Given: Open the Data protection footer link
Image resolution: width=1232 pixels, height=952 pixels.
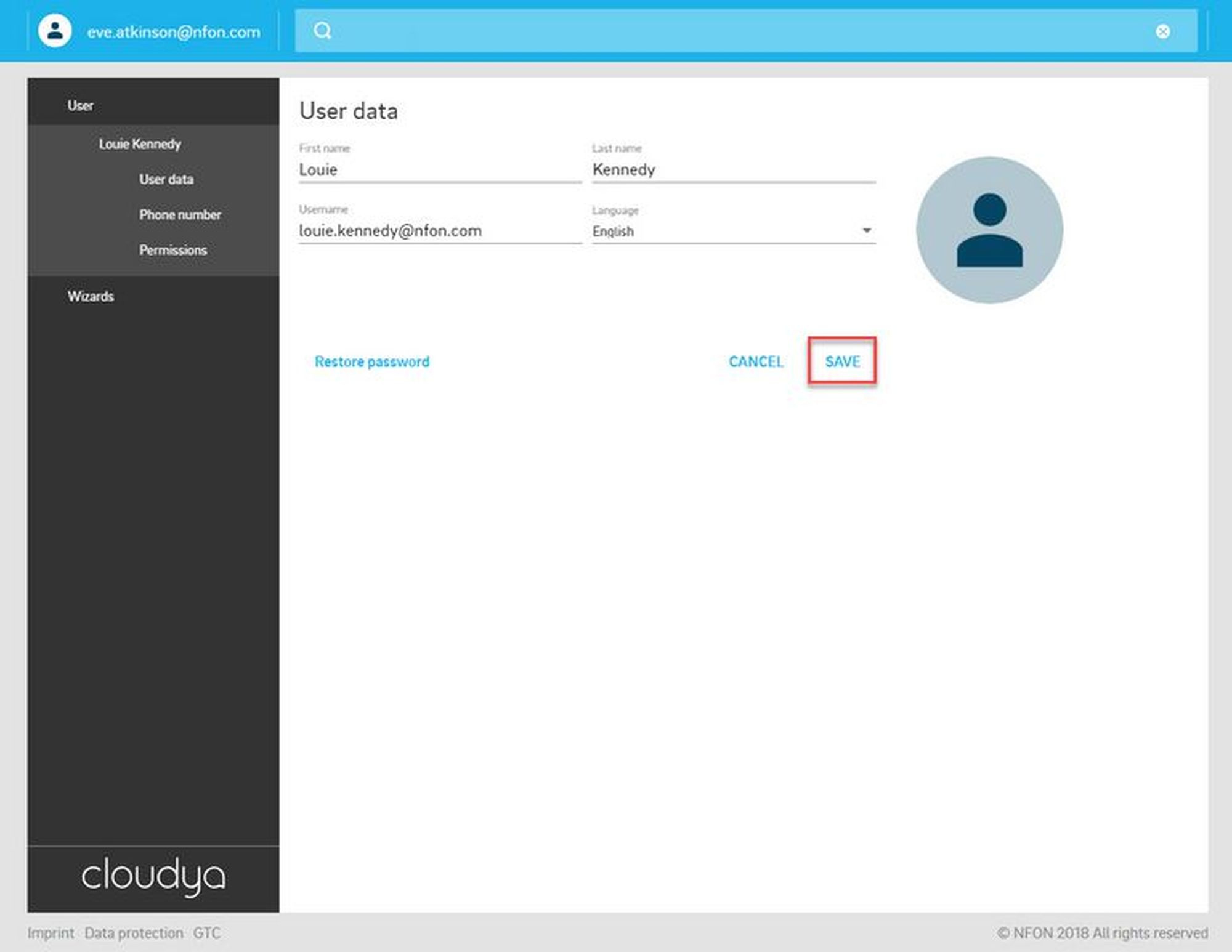Looking at the screenshot, I should pyautogui.click(x=134, y=933).
